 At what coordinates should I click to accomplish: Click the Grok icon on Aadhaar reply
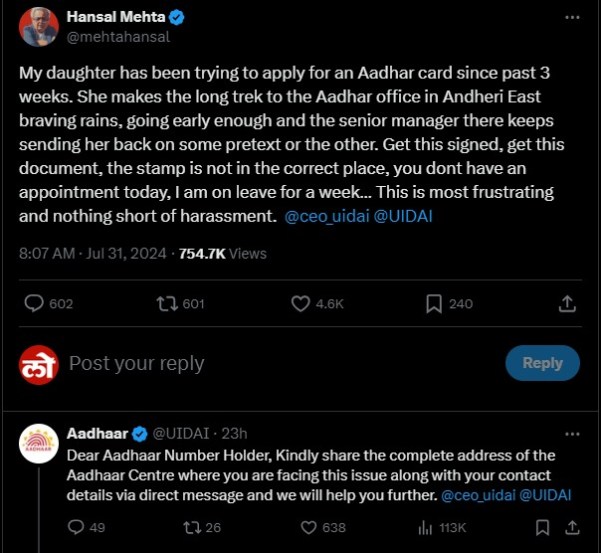pos(541,433)
